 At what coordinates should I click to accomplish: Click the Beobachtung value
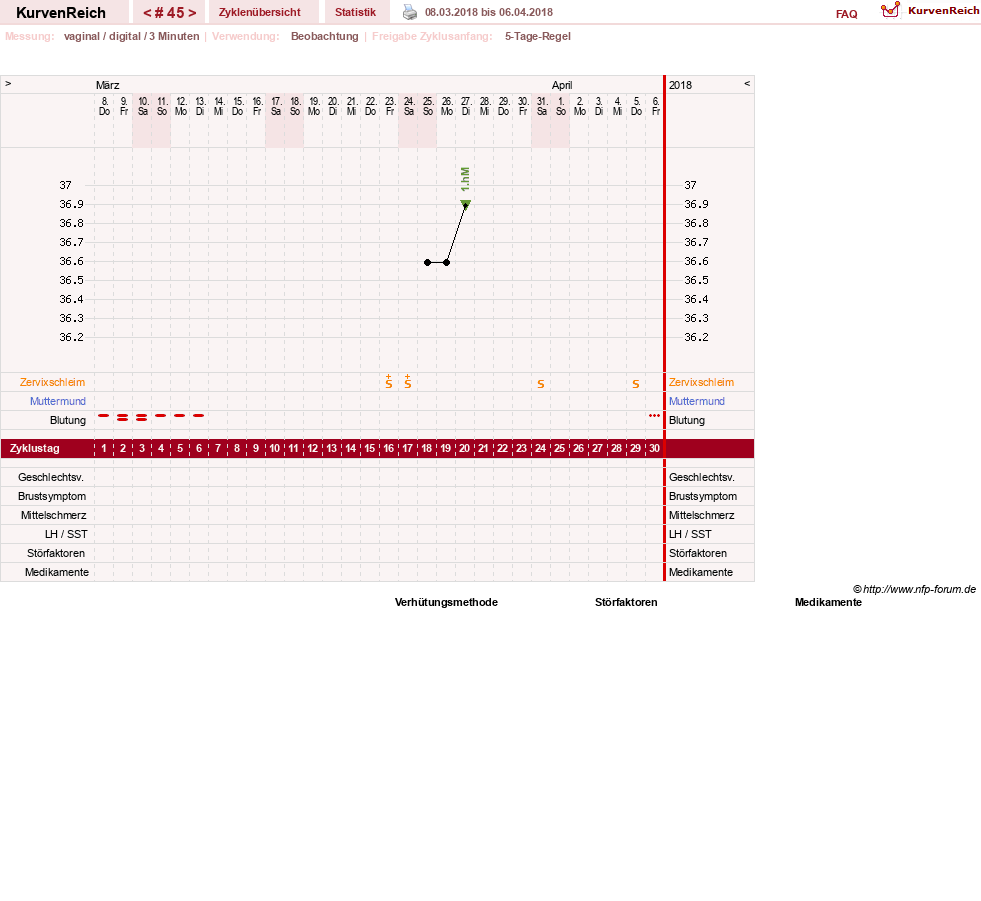(325, 36)
